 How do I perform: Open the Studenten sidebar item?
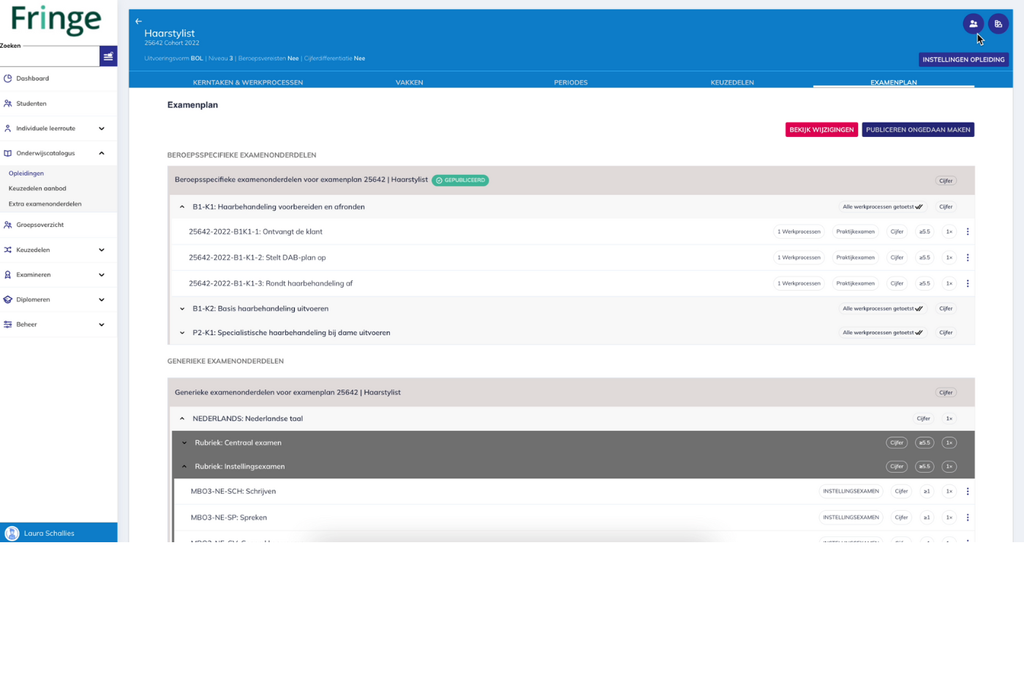pos(31,103)
